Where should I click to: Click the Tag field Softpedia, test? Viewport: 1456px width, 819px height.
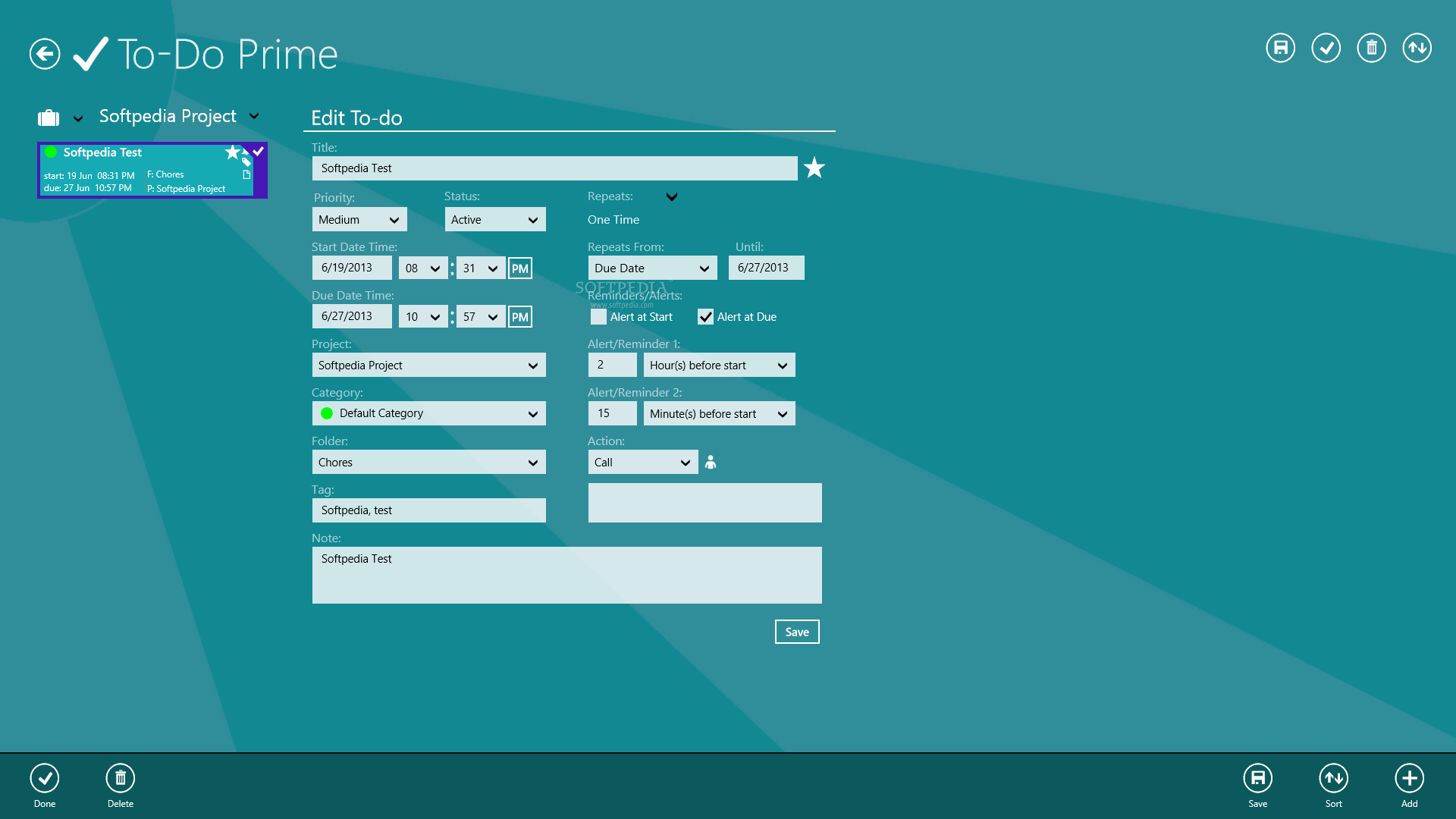point(428,510)
